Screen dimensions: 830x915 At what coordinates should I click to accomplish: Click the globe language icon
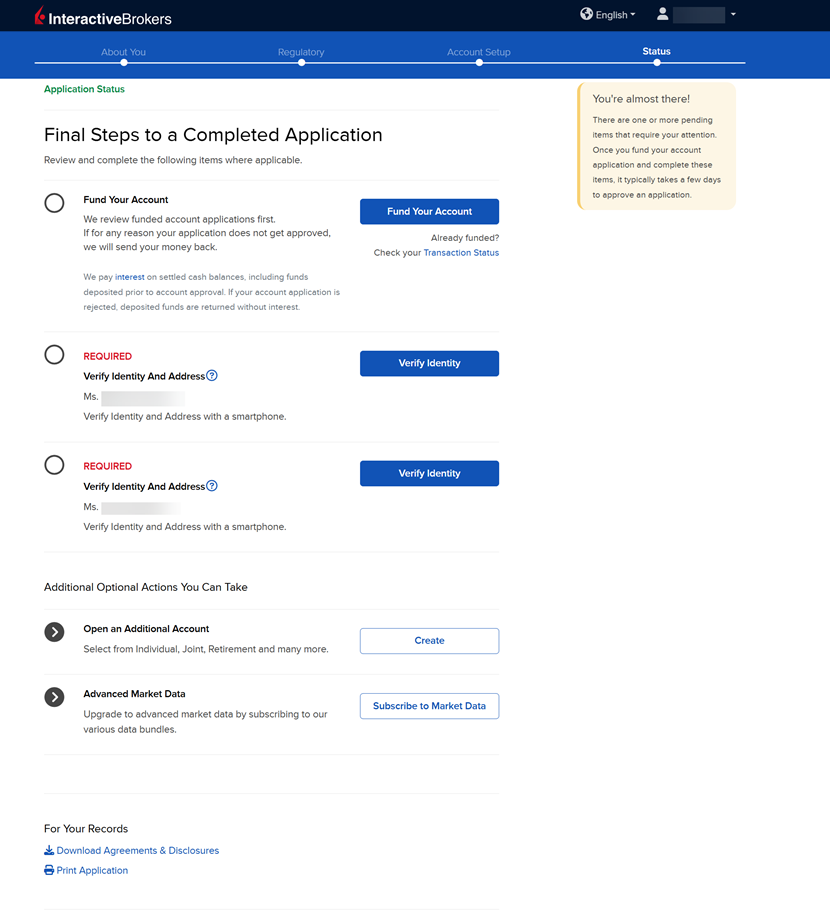tap(587, 14)
